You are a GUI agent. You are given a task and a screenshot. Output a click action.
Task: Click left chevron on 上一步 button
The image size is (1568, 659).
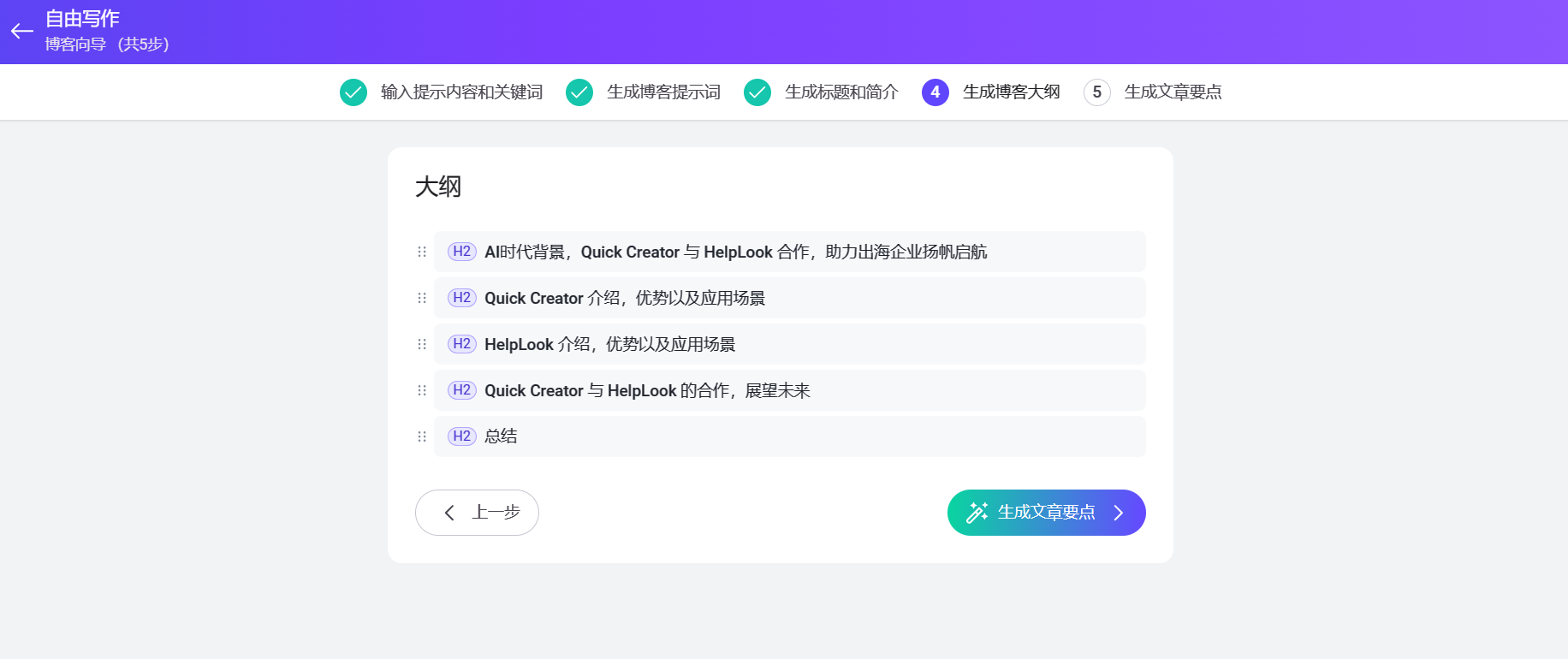(449, 513)
